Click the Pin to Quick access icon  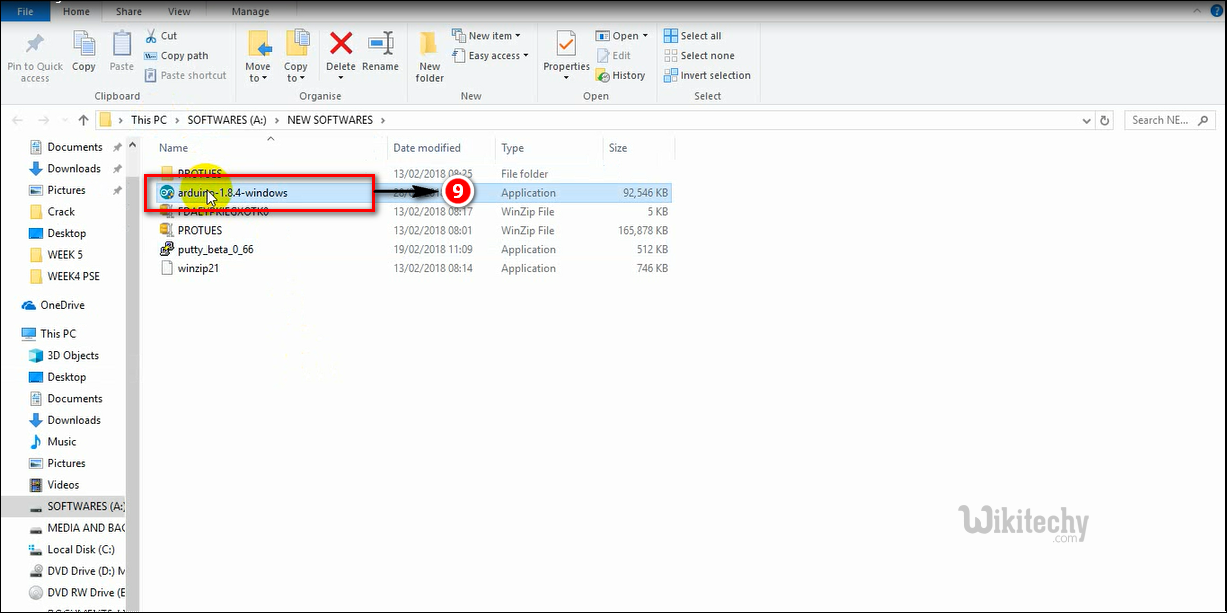(x=35, y=45)
